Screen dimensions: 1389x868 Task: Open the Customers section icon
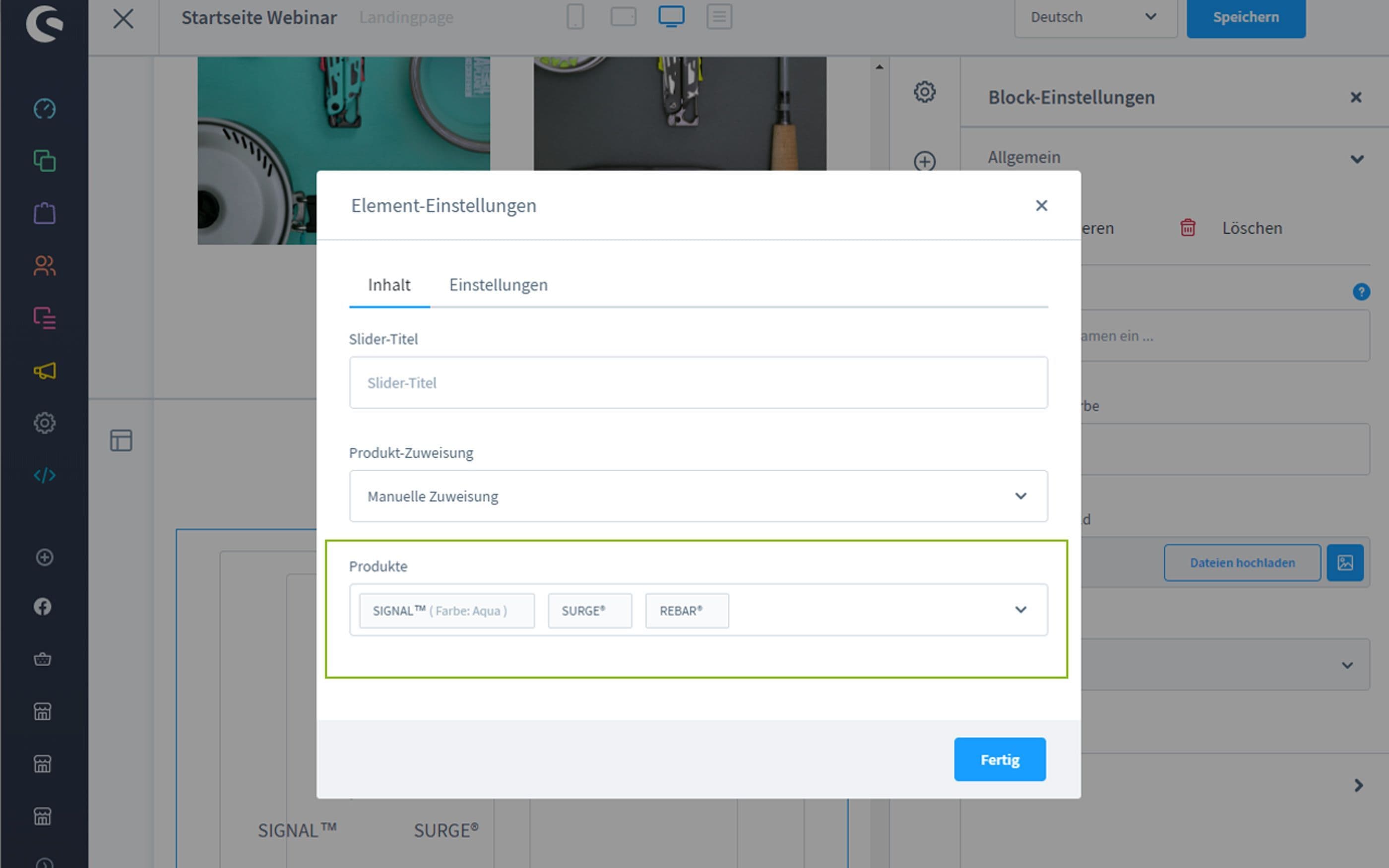coord(44,265)
